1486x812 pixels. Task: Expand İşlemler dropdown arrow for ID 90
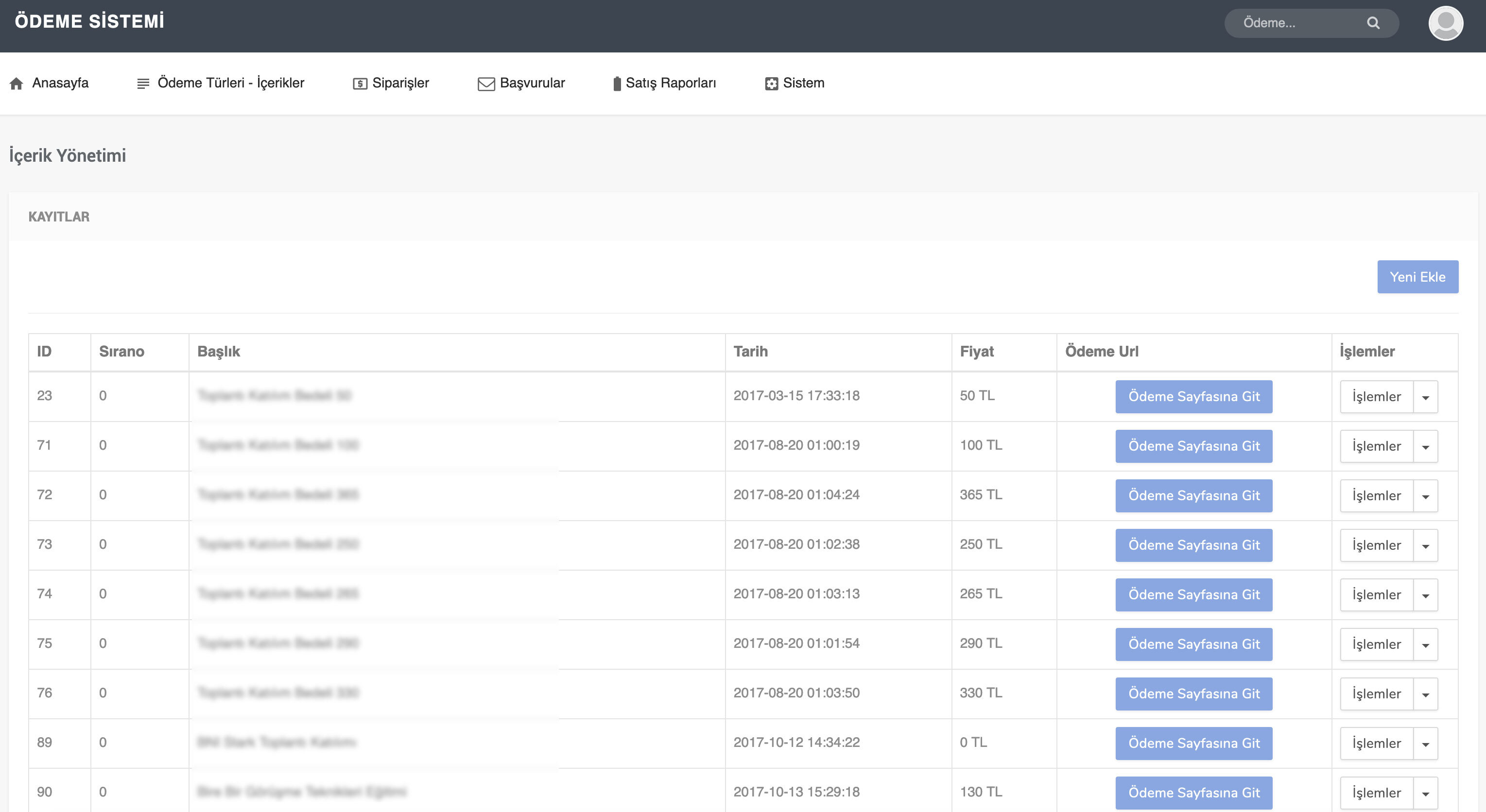tap(1425, 794)
